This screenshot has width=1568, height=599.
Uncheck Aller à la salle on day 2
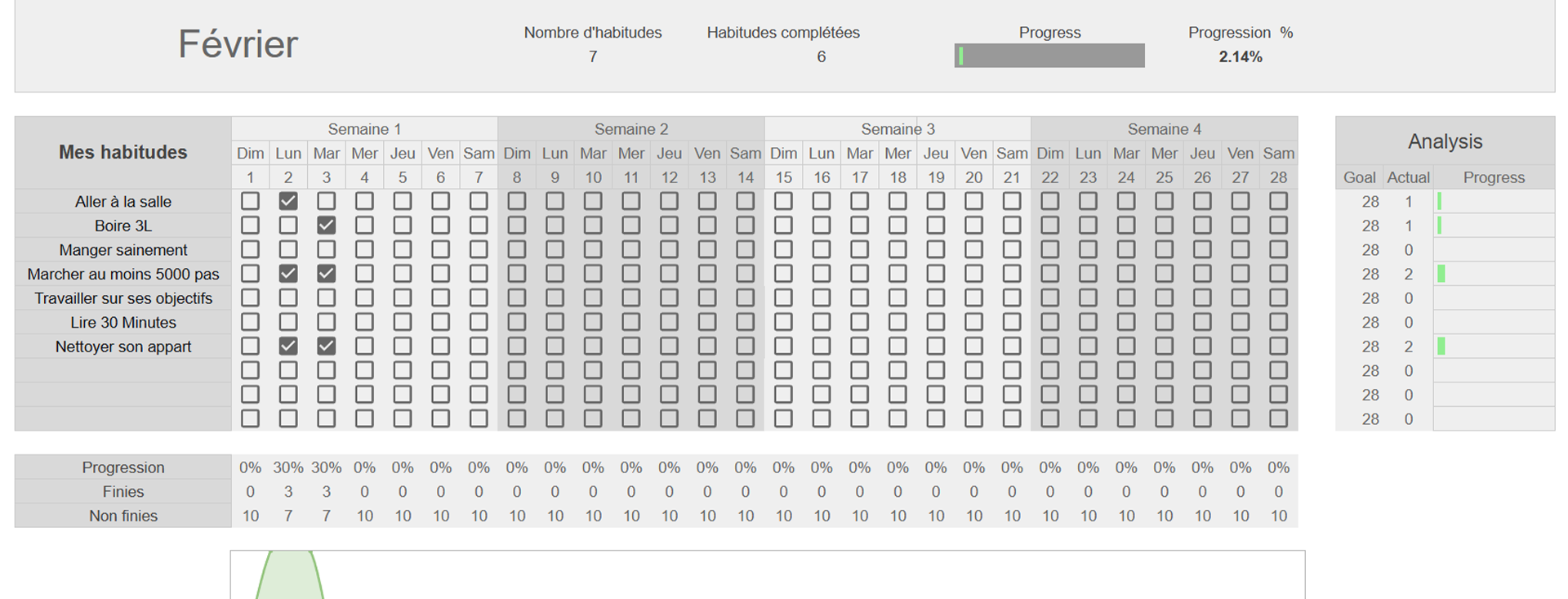coord(288,201)
